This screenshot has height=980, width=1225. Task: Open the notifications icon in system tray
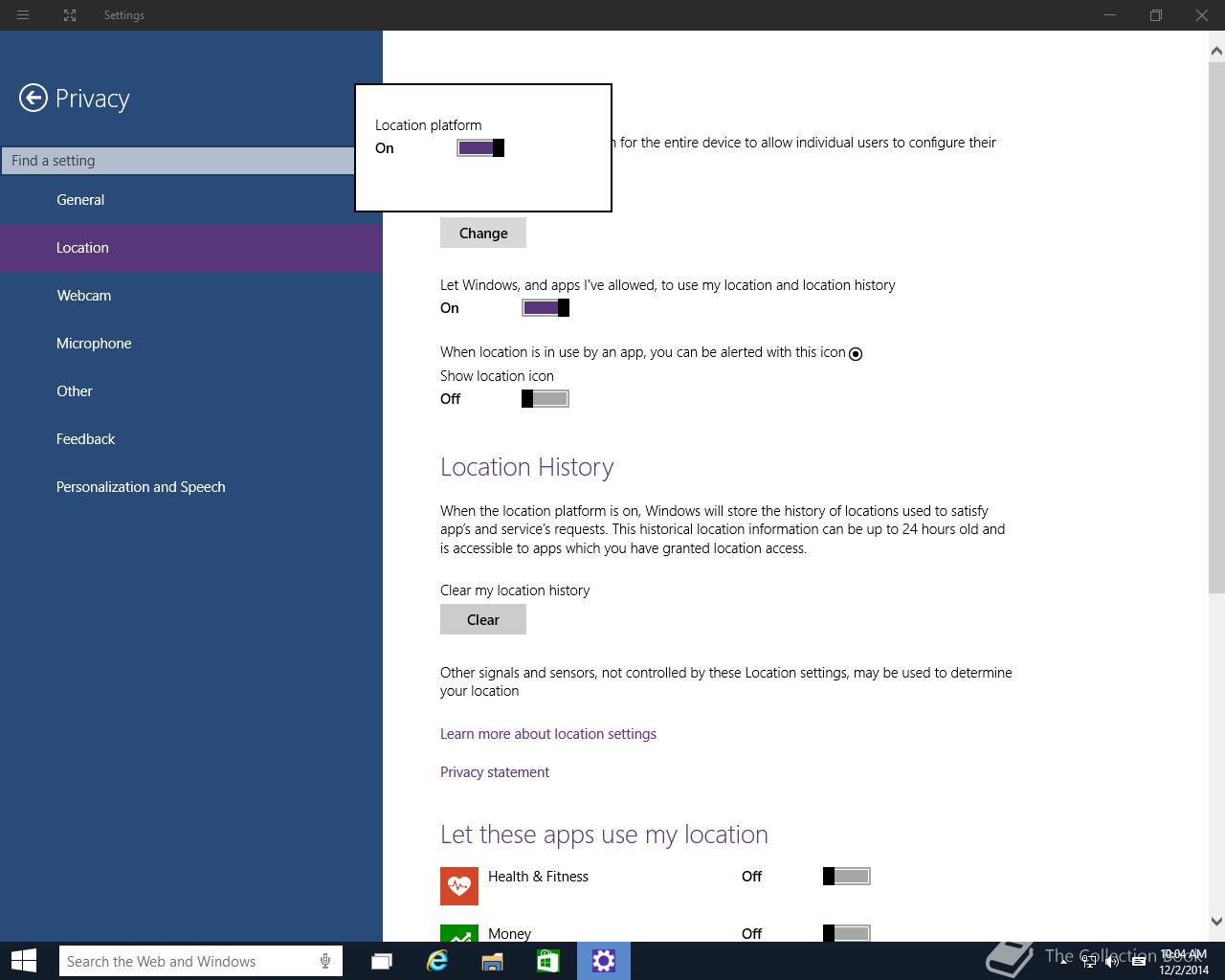tap(1139, 962)
